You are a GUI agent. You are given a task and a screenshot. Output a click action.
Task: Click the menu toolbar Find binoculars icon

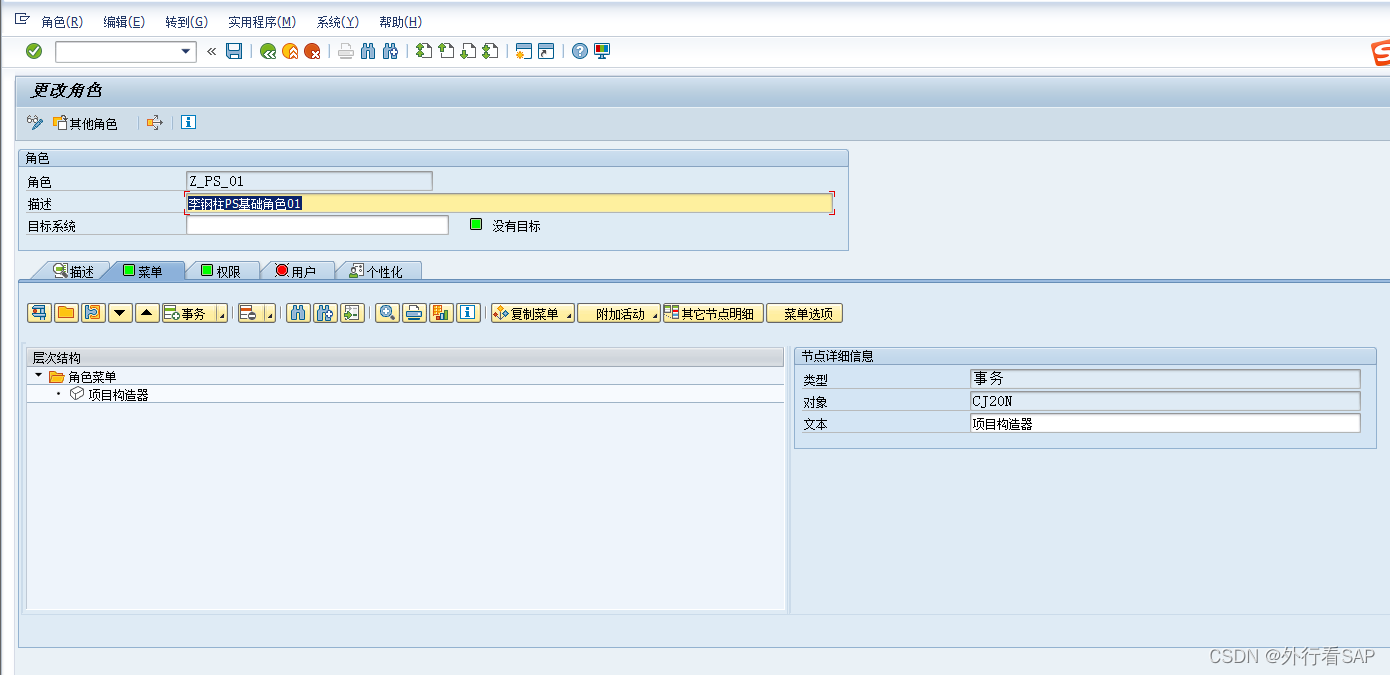coord(298,313)
